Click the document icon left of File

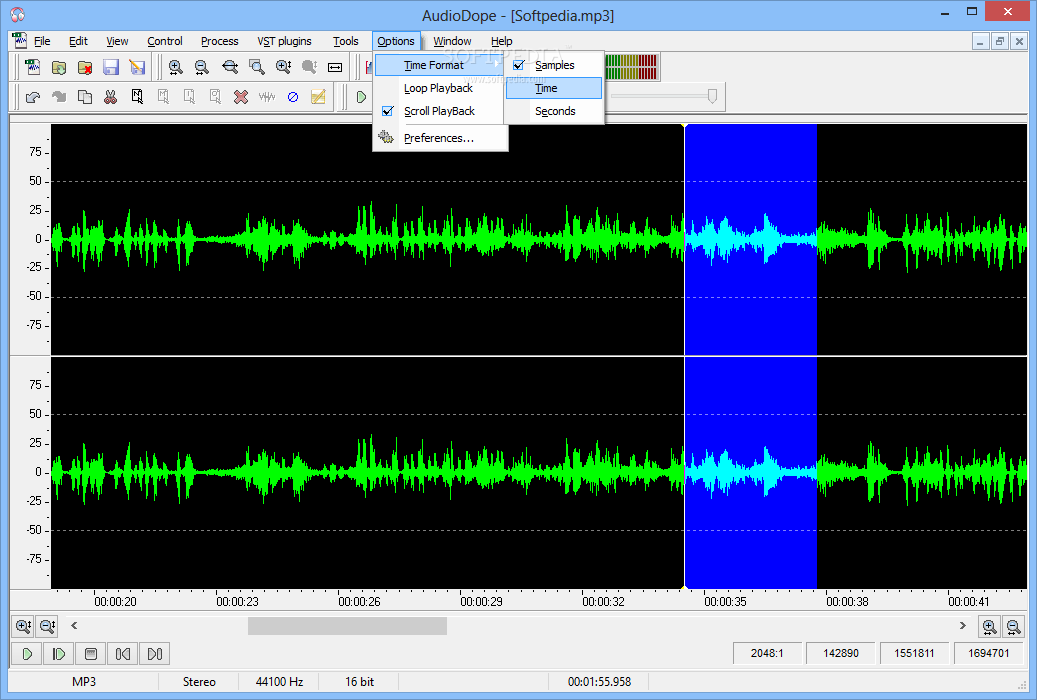[20, 41]
